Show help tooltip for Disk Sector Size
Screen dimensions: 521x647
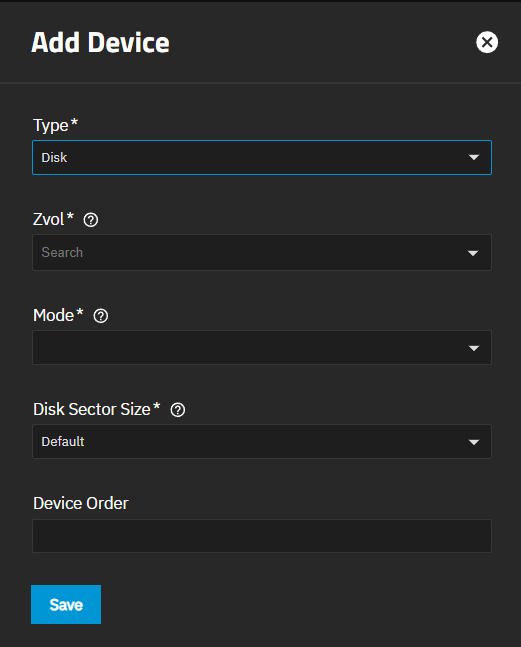[x=178, y=410]
